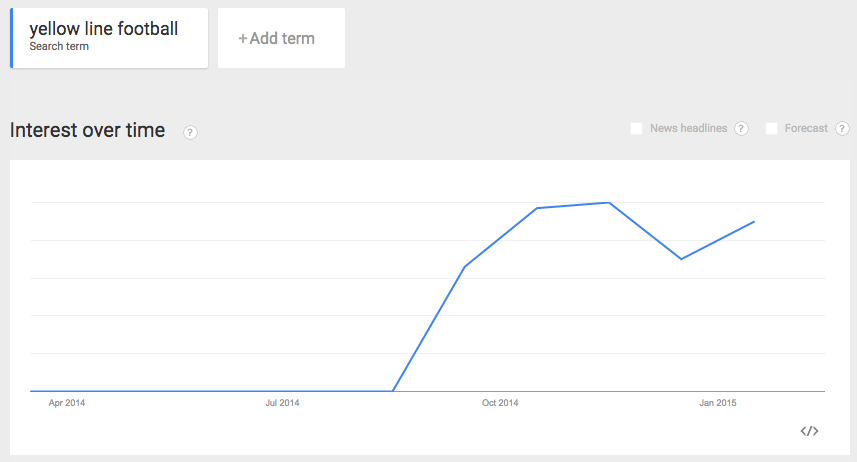Image resolution: width=857 pixels, height=462 pixels.
Task: Tick the Forecast checkbox
Action: click(771, 128)
